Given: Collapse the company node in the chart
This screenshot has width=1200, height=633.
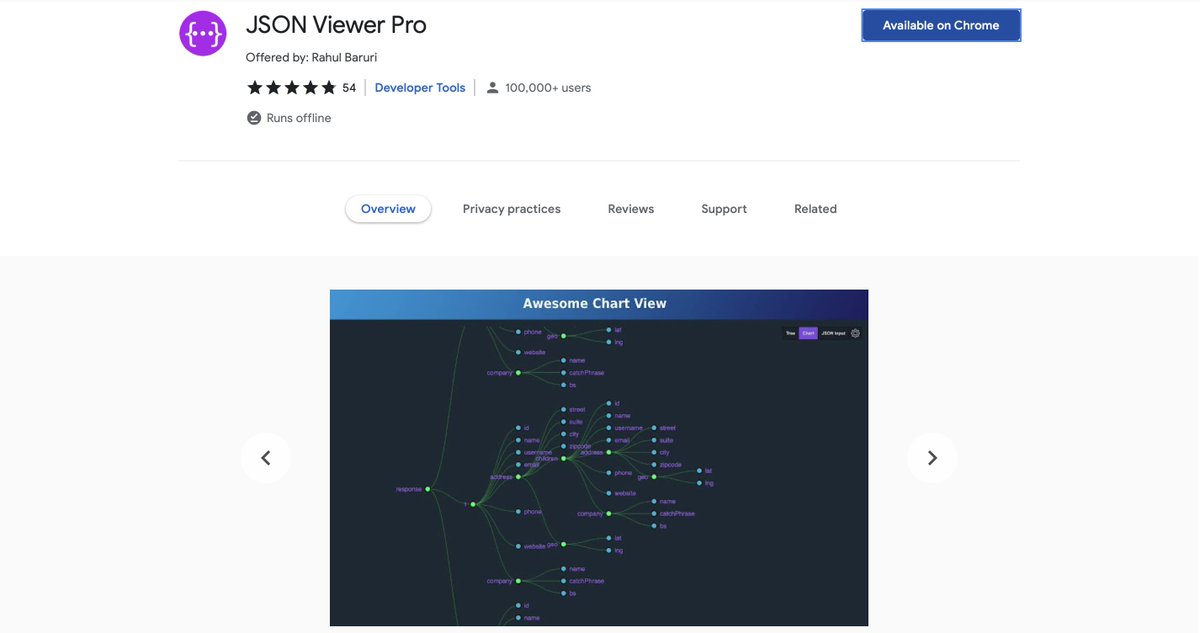Looking at the screenshot, I should pos(608,514).
